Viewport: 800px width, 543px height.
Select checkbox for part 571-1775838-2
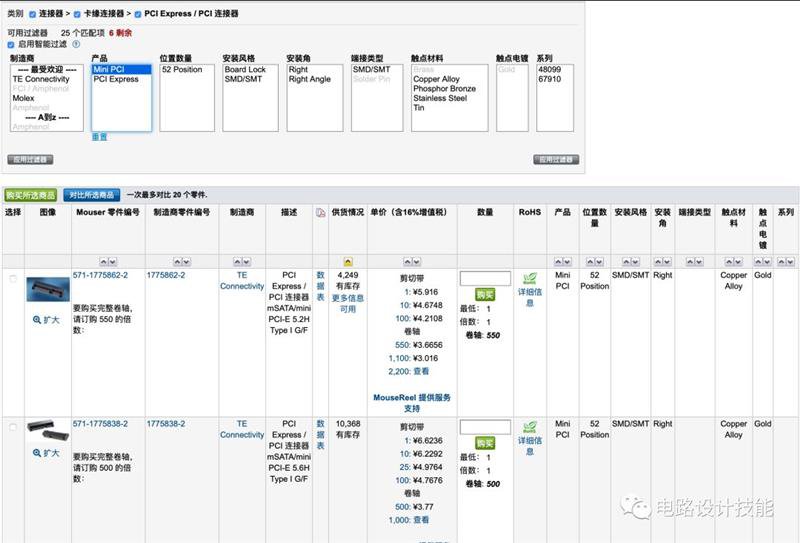pyautogui.click(x=13, y=427)
